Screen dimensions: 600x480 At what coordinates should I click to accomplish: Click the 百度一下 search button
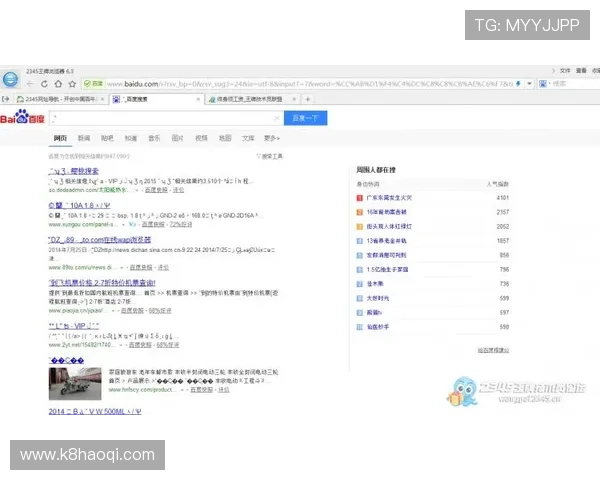305,118
